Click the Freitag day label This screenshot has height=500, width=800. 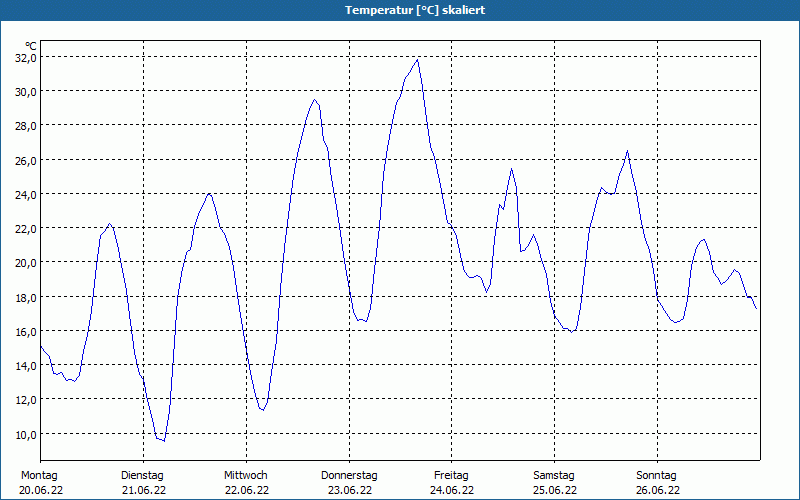pyautogui.click(x=451, y=475)
